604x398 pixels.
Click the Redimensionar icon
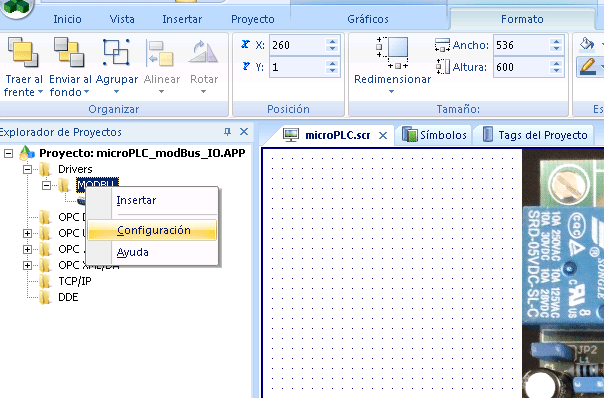pyautogui.click(x=393, y=52)
